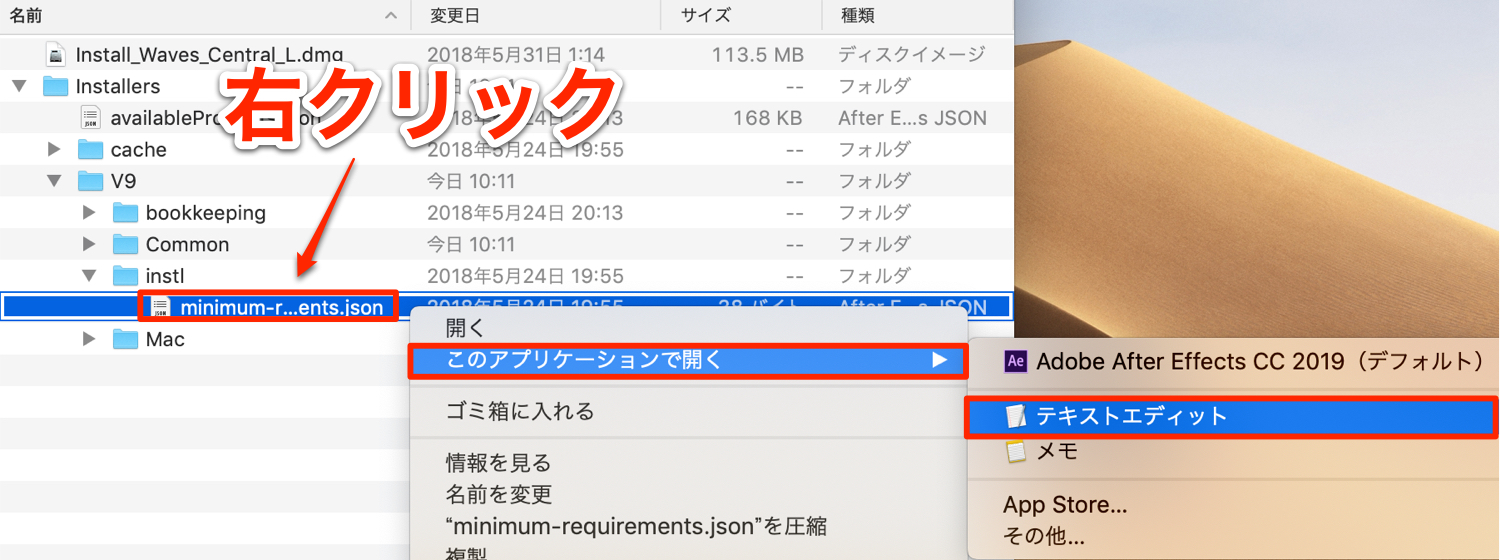Viewport: 1500px width, 560px height.
Task: Select the instl folder name
Action: (x=165, y=276)
